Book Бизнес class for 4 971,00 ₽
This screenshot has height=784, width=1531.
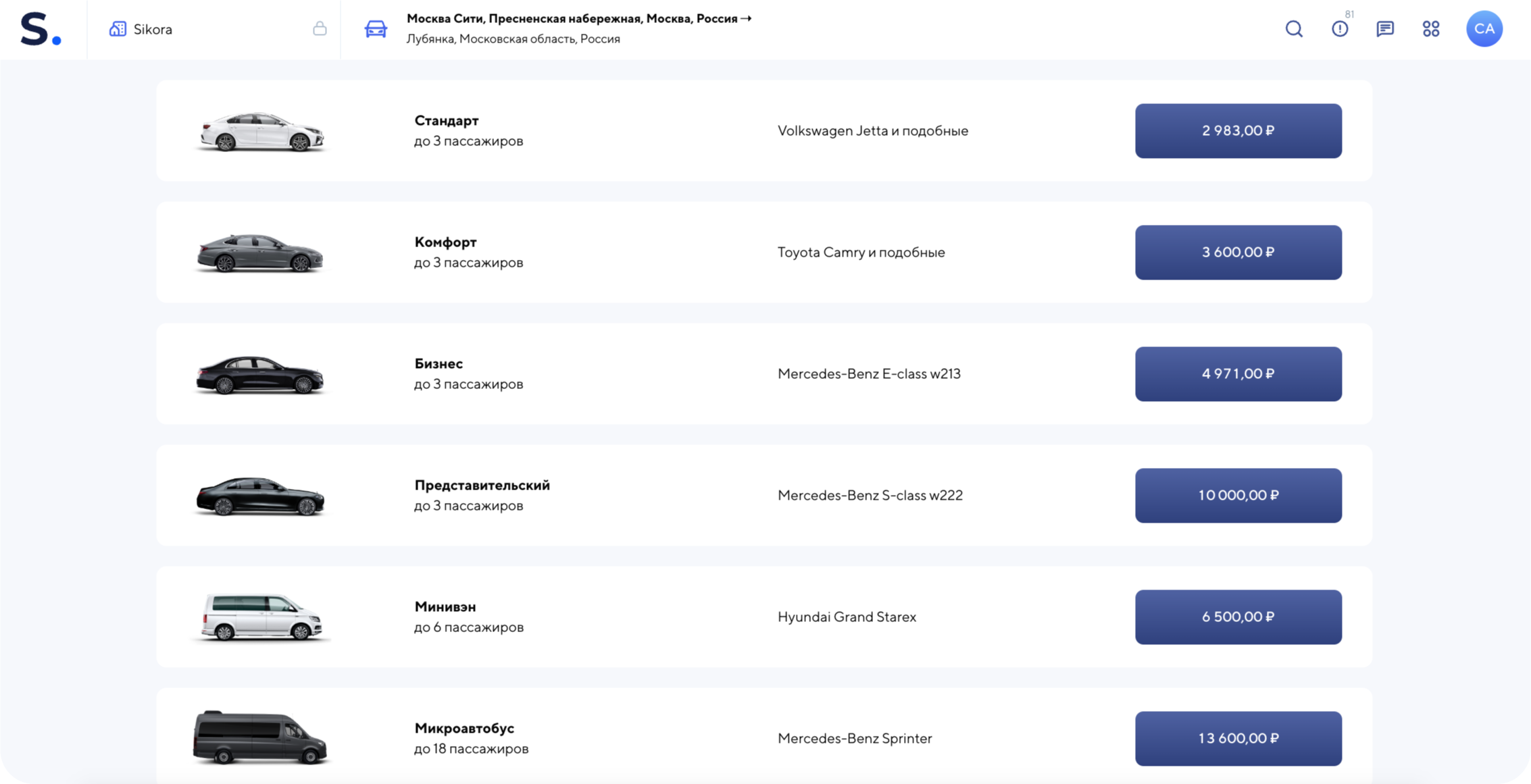[1238, 374]
